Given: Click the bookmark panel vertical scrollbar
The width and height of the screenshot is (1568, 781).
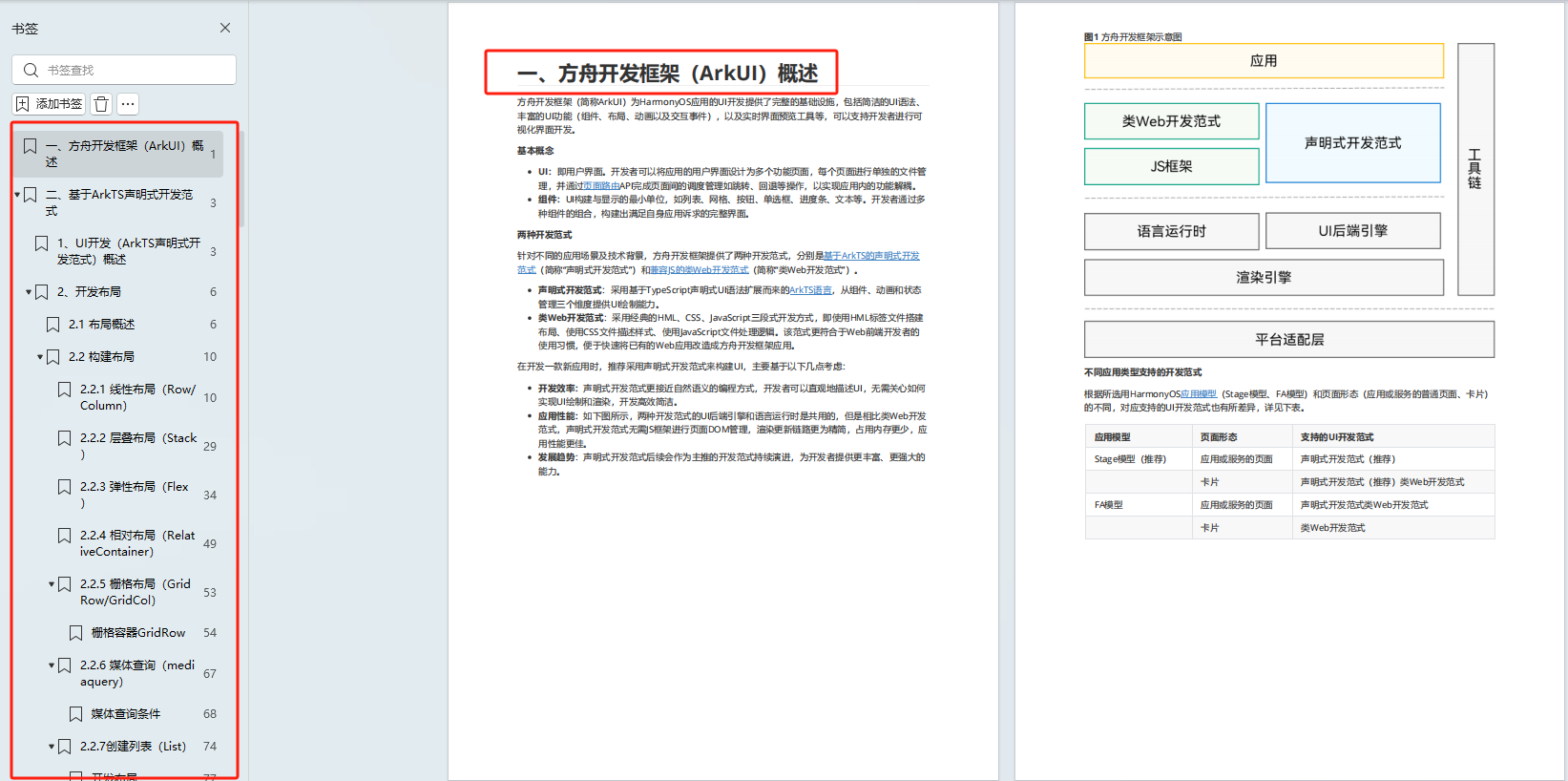Looking at the screenshot, I should [241, 179].
